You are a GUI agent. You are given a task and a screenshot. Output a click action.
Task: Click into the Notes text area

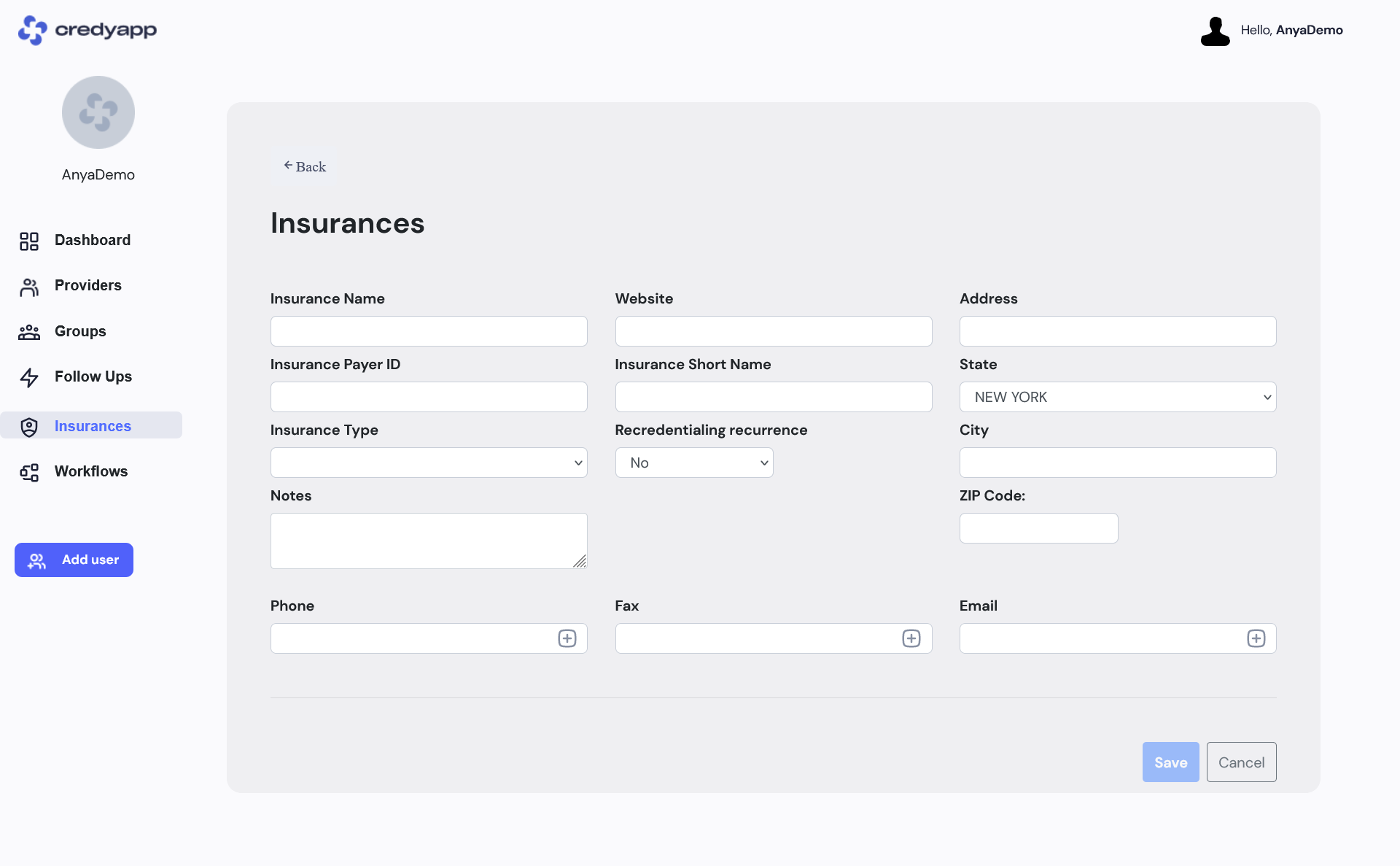point(429,541)
